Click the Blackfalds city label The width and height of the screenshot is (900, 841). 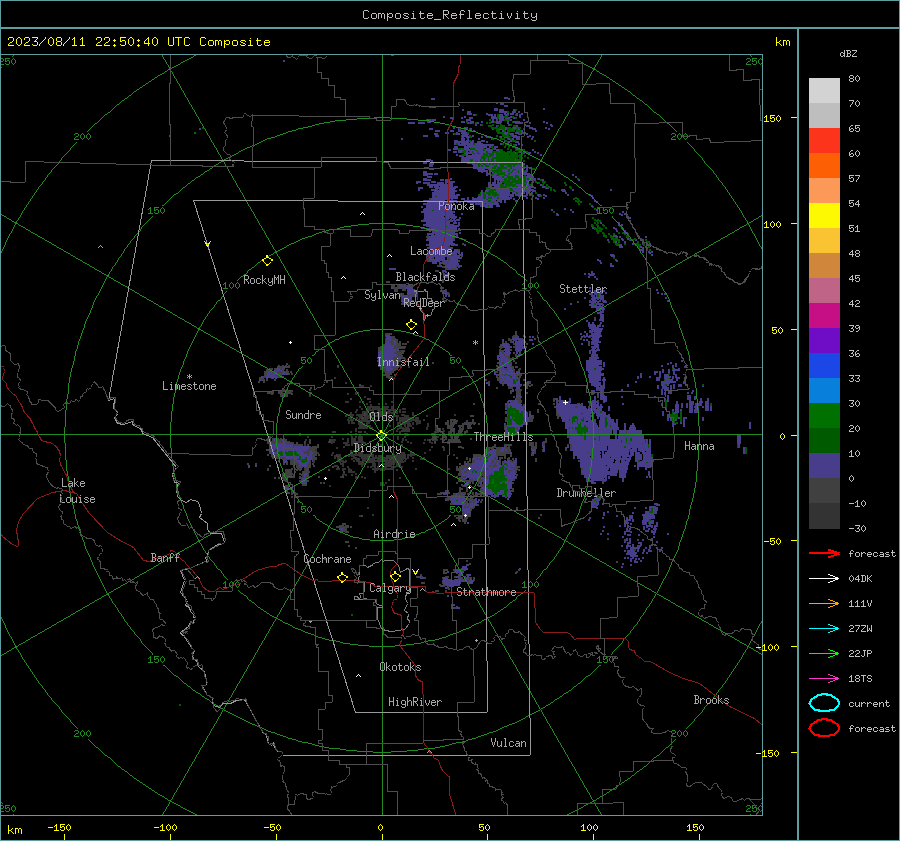click(x=425, y=277)
